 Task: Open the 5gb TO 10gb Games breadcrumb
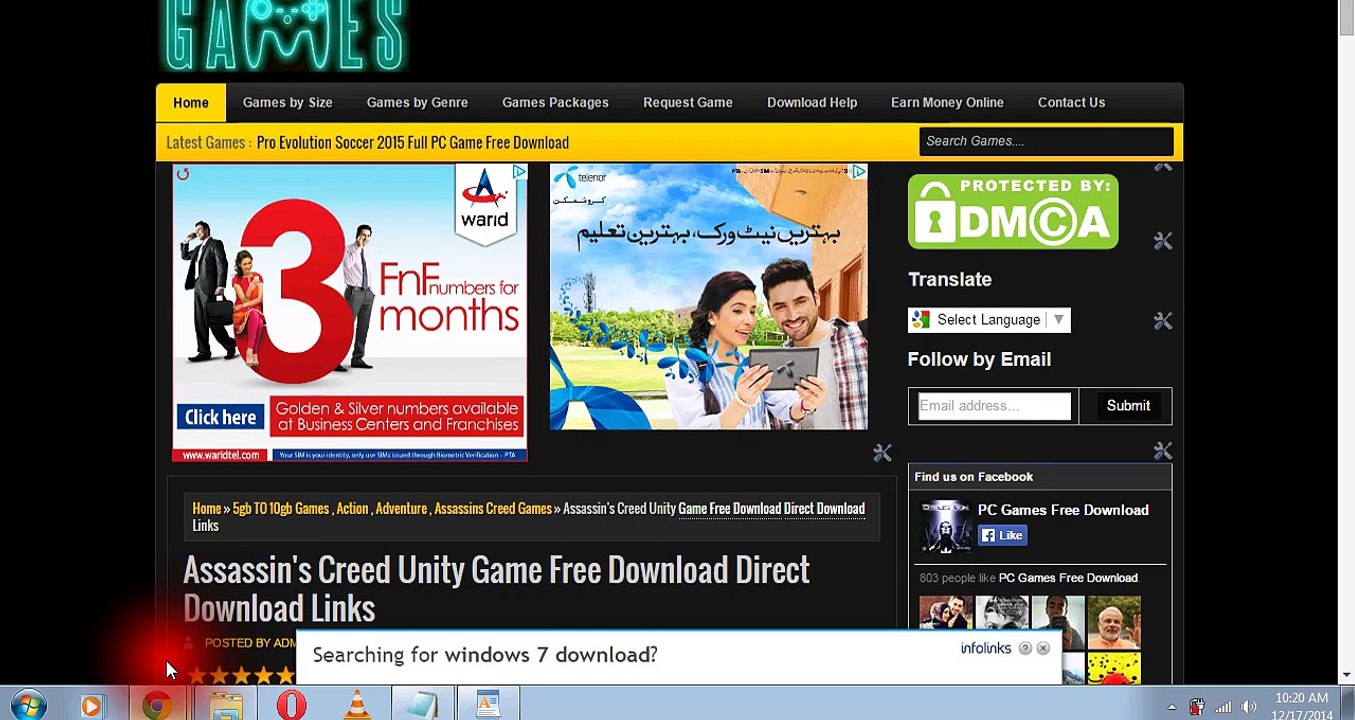pyautogui.click(x=281, y=509)
